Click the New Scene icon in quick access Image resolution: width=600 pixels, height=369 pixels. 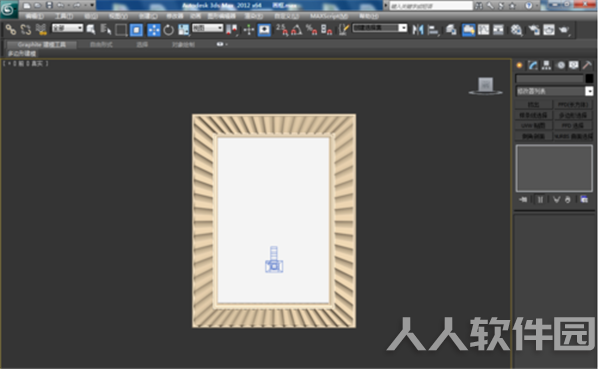click(27, 5)
